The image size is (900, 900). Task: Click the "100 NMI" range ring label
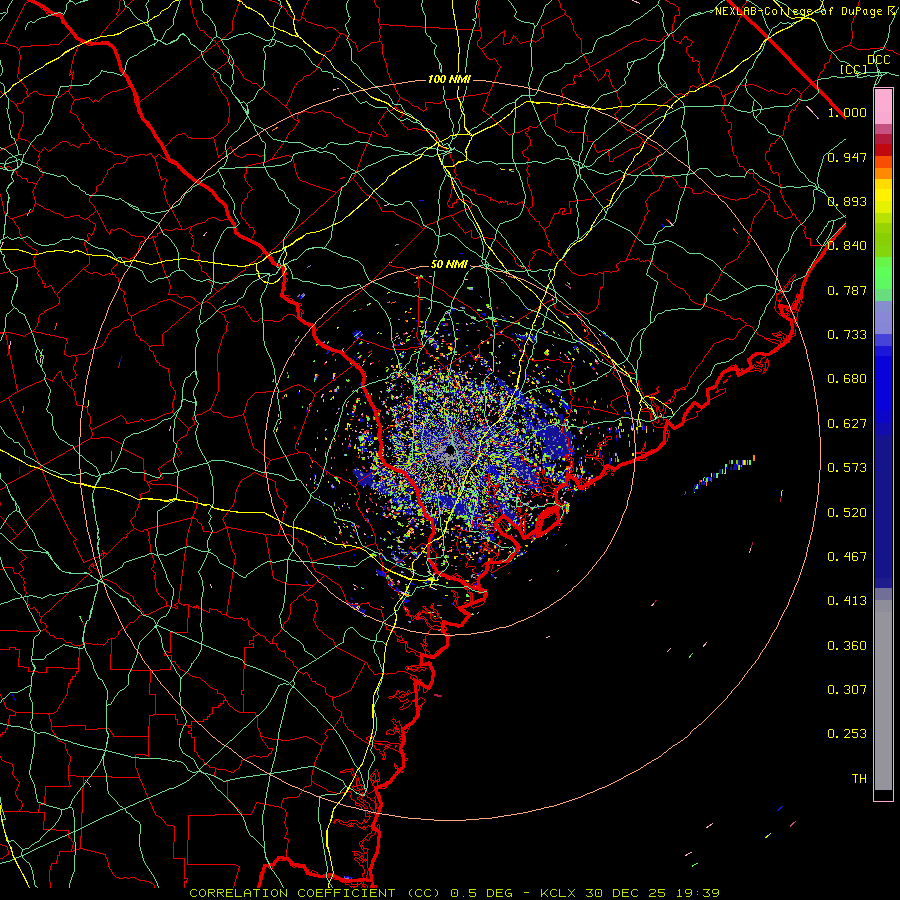pyautogui.click(x=449, y=79)
